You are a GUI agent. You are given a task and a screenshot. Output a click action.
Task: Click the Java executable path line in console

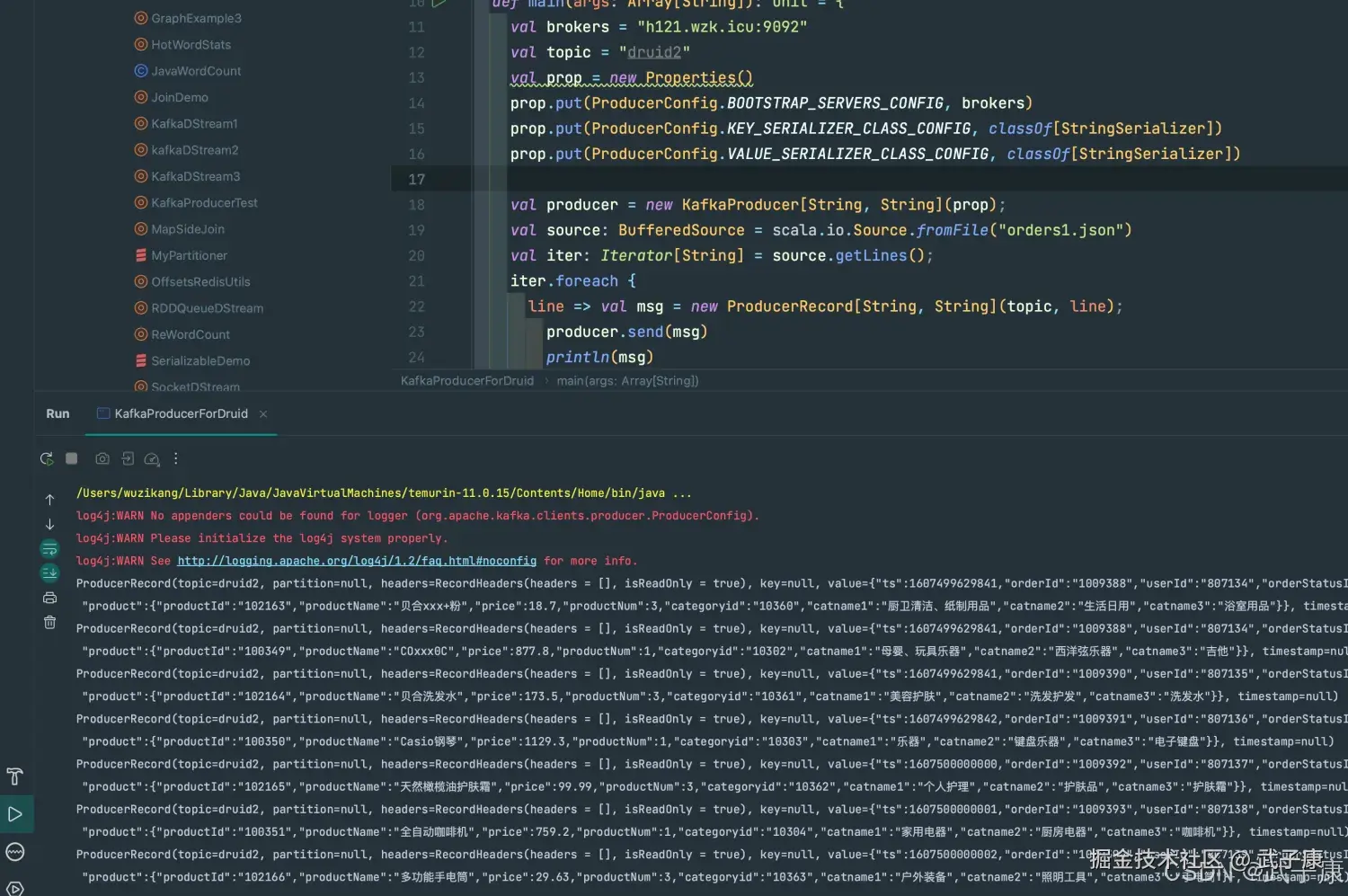(x=384, y=493)
